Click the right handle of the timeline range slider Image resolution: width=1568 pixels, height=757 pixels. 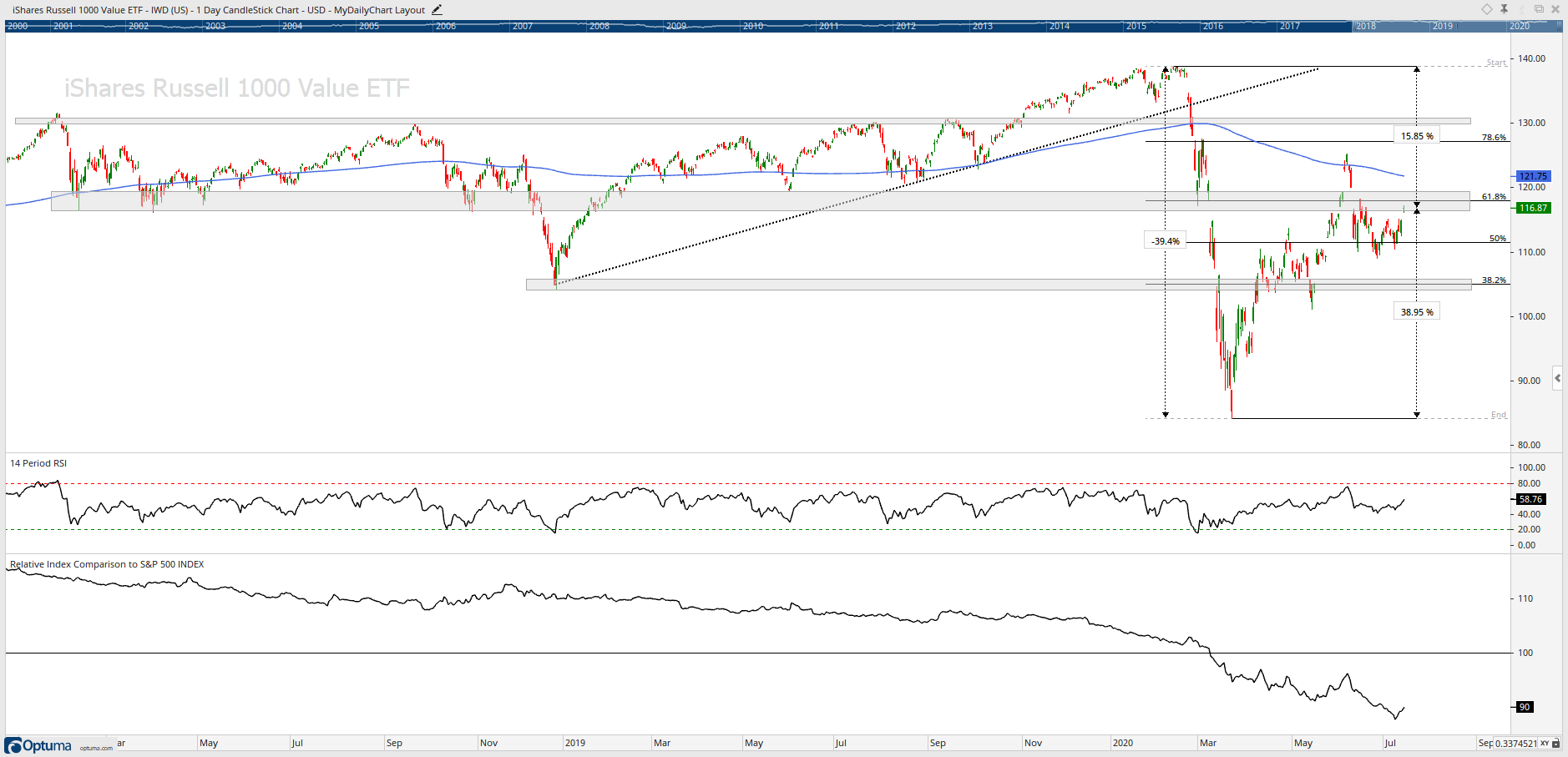point(1559,26)
